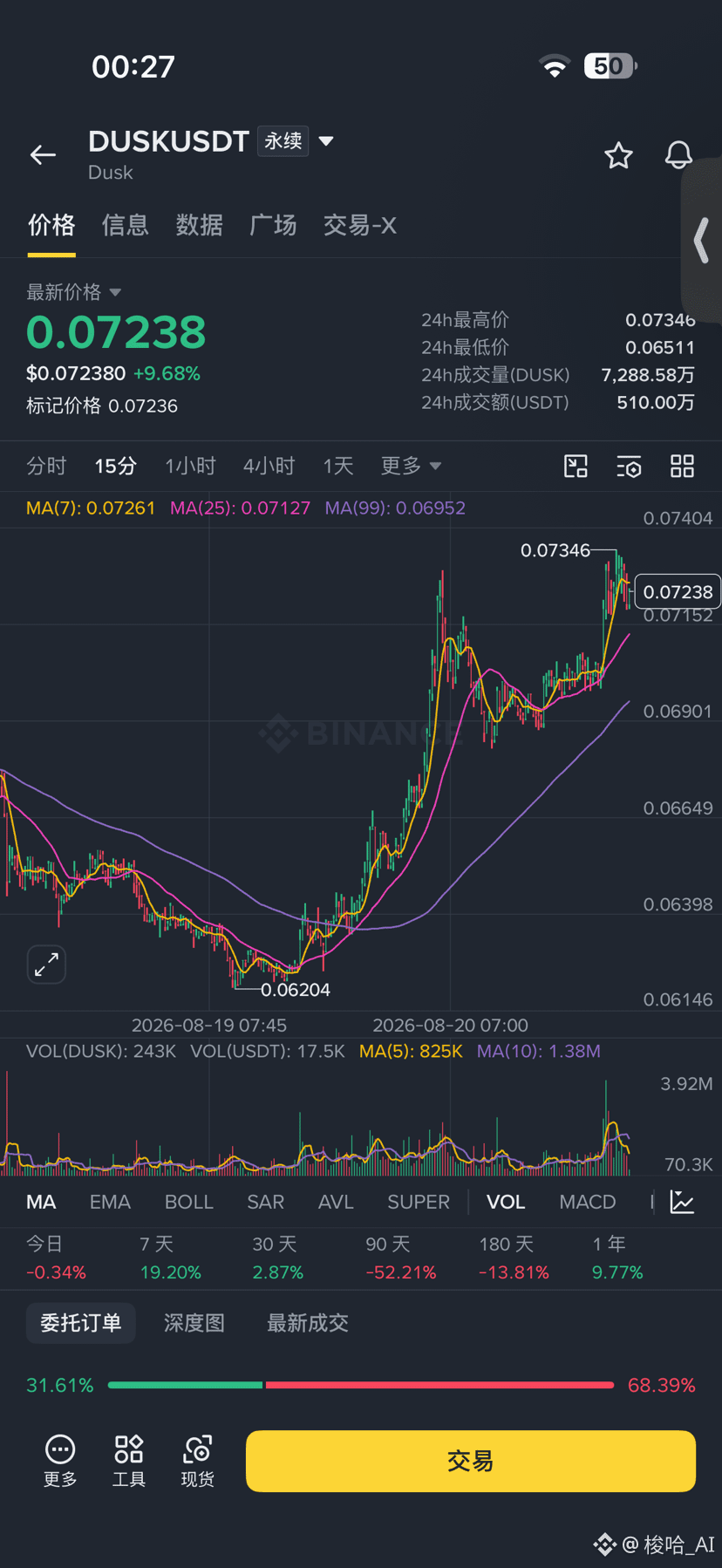This screenshot has height=1568, width=722.
Task: Switch to the 交易-X tab
Action: 360,225
